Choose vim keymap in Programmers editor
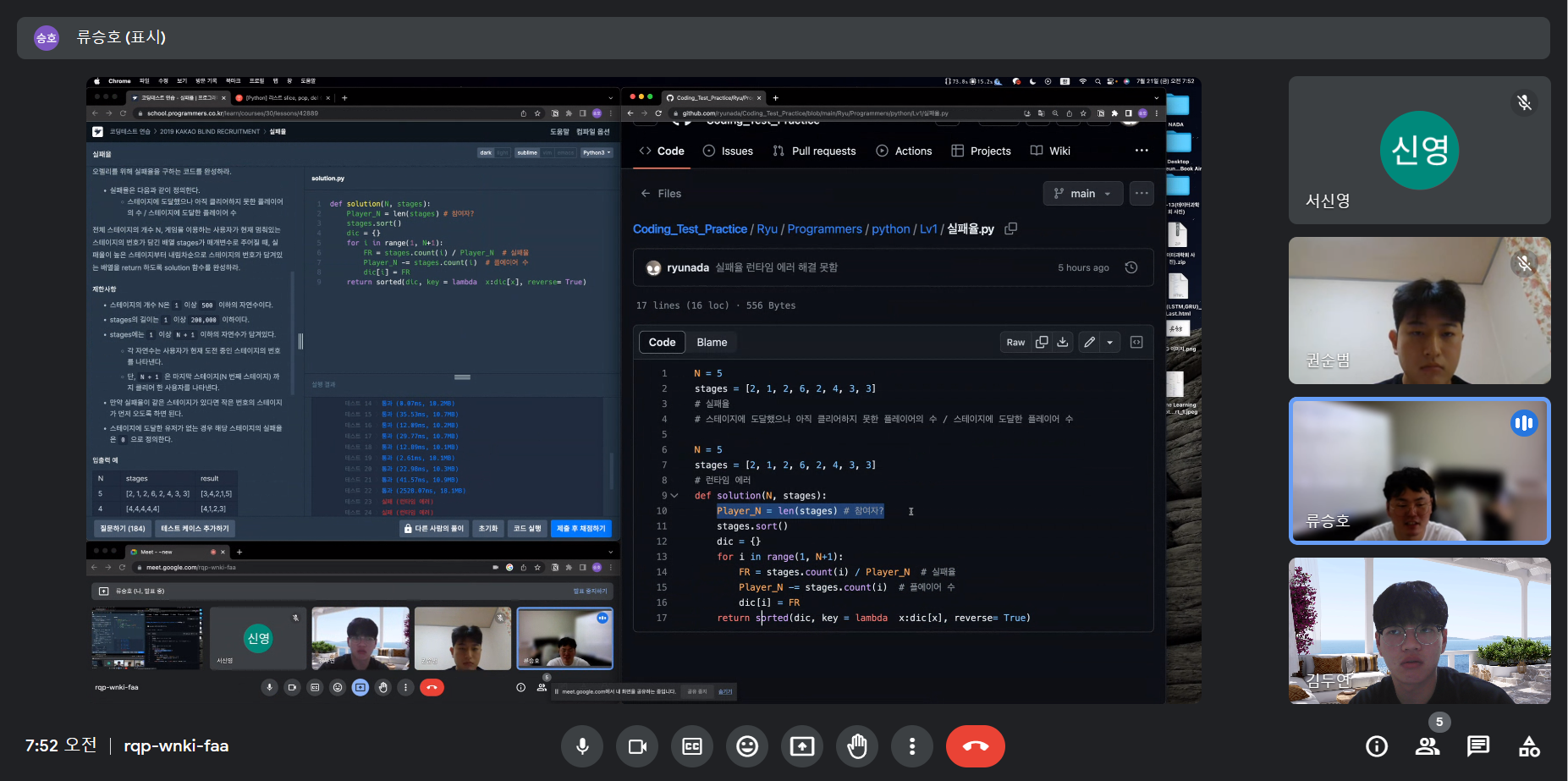 (x=547, y=153)
